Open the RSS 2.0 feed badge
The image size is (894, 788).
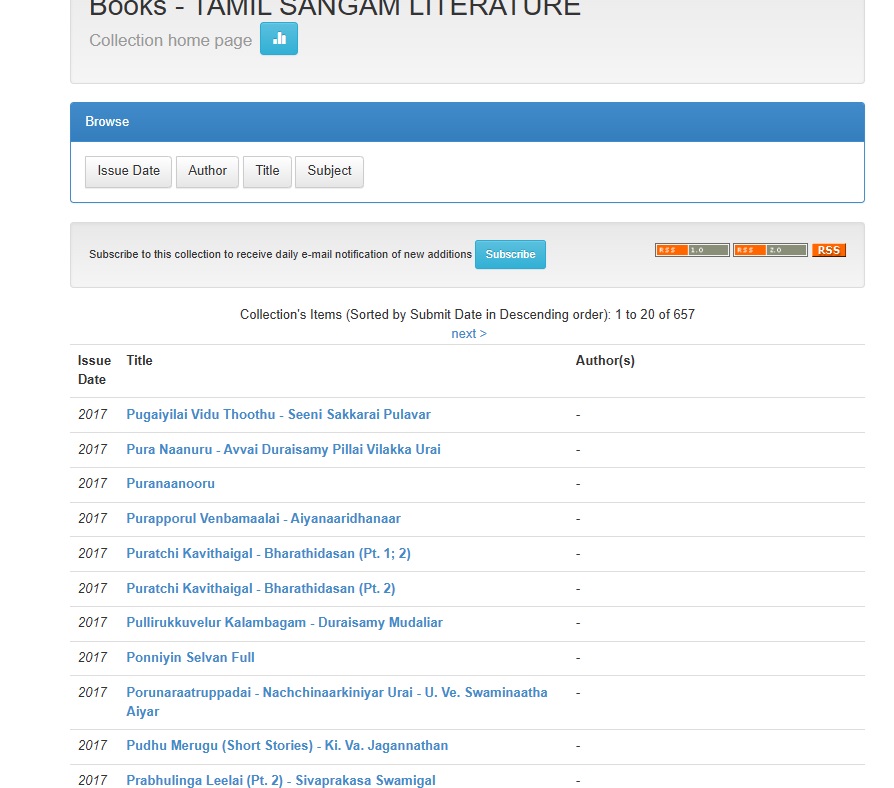(769, 250)
